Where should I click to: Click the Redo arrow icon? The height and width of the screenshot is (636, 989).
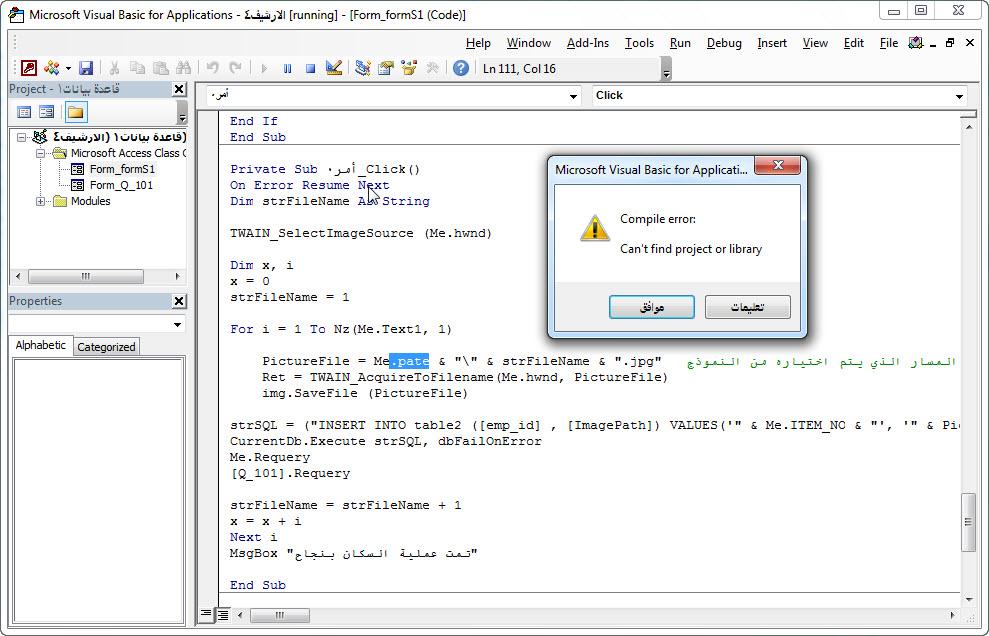pyautogui.click(x=235, y=68)
